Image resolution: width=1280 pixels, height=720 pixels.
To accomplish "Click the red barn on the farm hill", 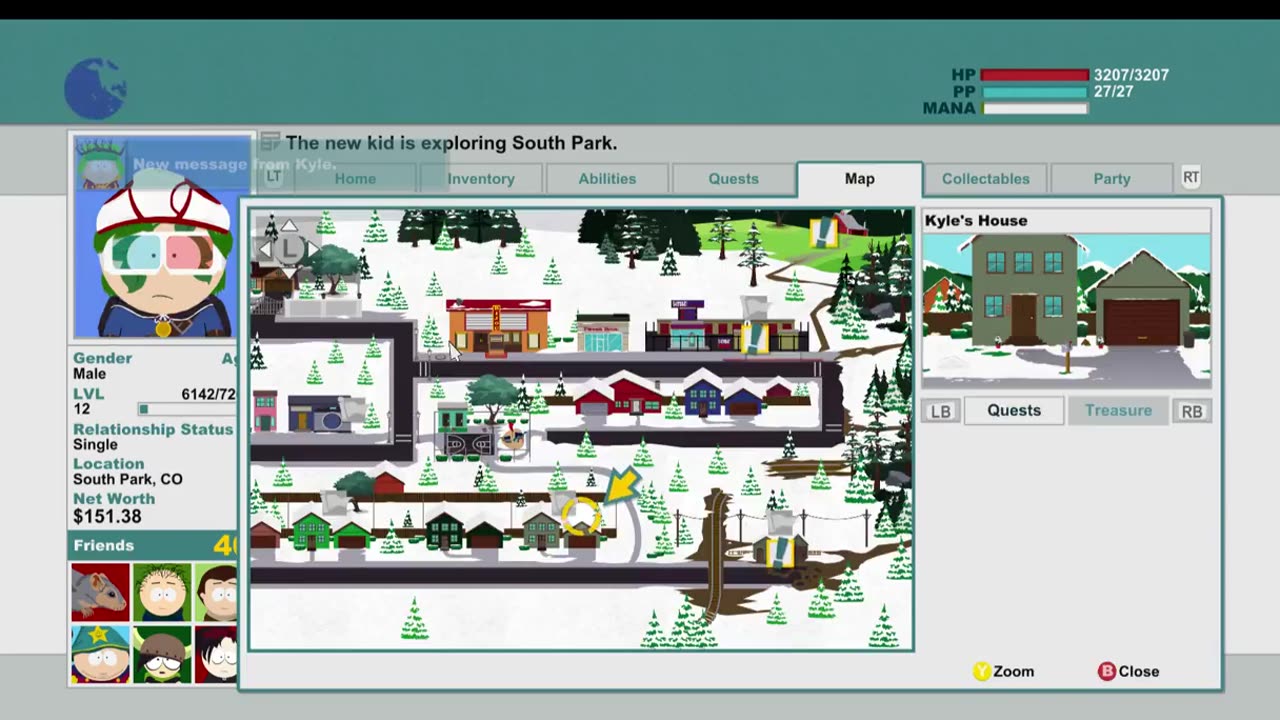I will (849, 222).
